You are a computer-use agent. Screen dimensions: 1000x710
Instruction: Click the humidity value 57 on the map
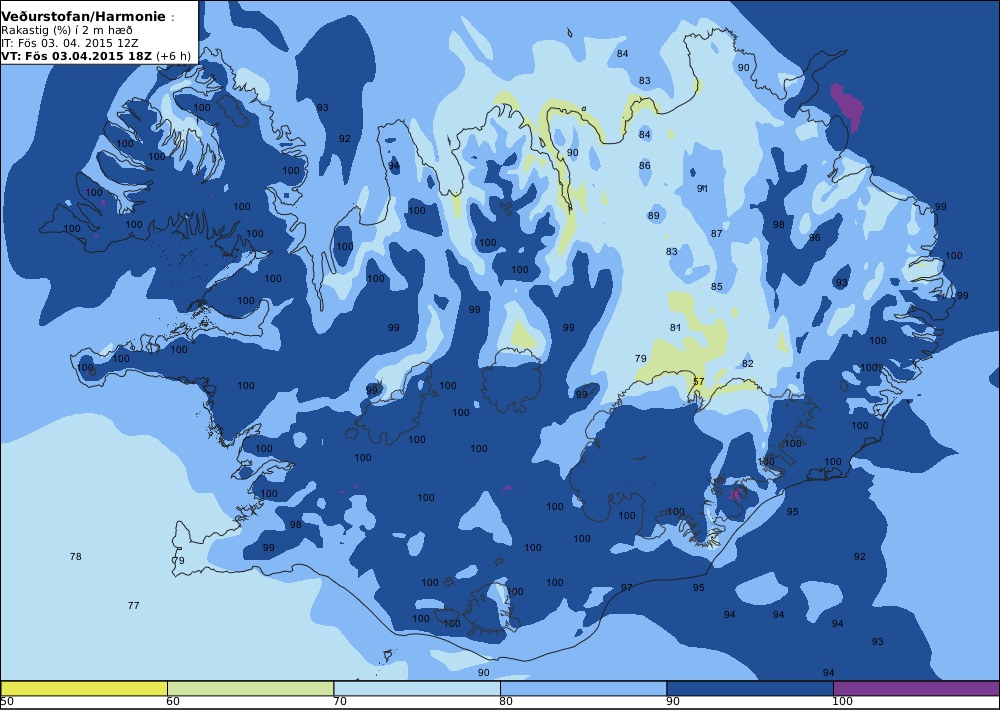pos(698,381)
